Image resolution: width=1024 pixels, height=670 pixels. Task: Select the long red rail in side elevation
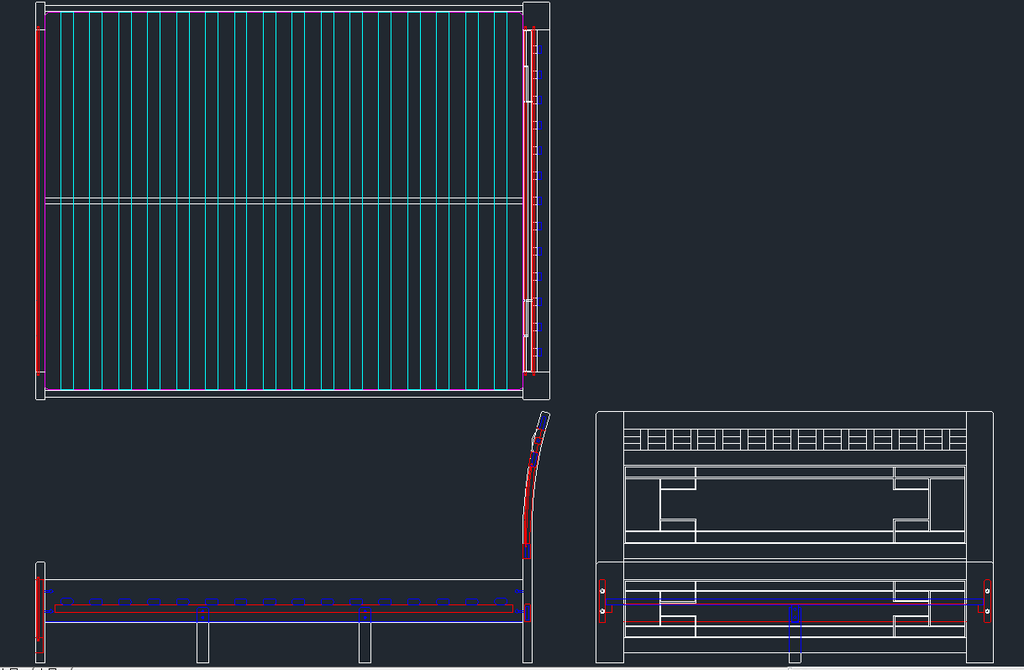(x=283, y=609)
